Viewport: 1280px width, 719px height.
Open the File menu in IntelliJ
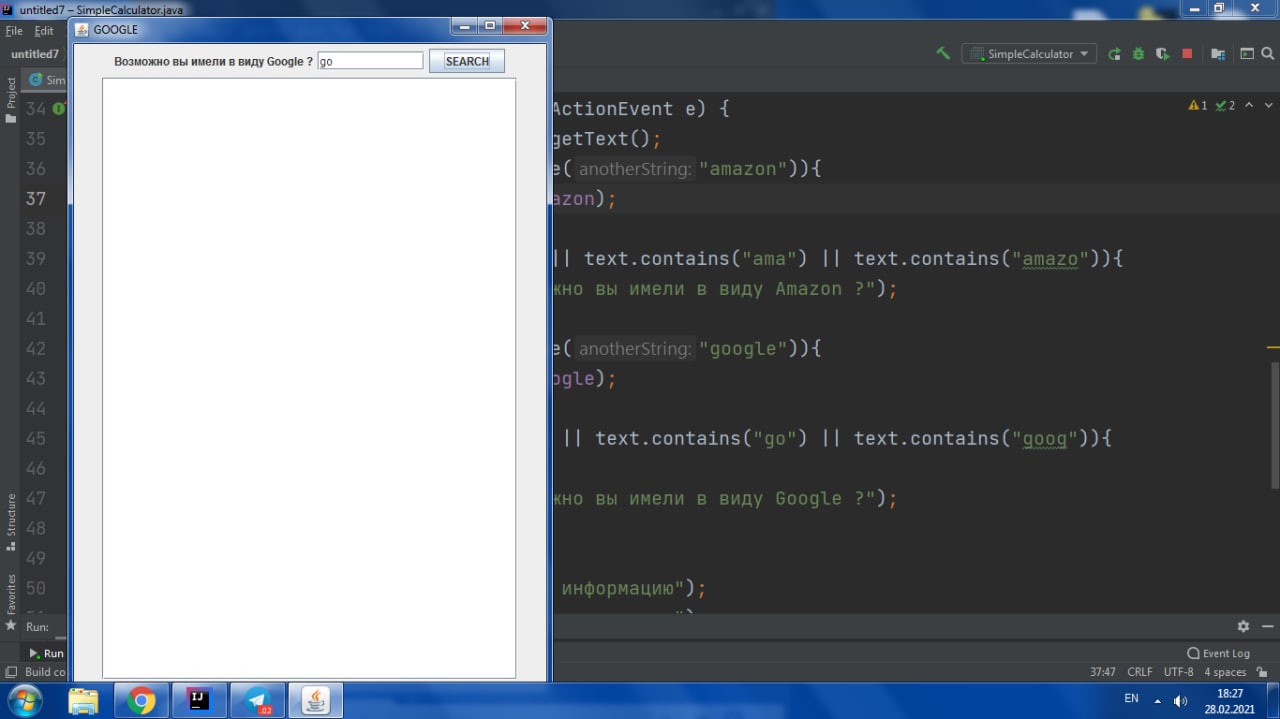coord(14,31)
